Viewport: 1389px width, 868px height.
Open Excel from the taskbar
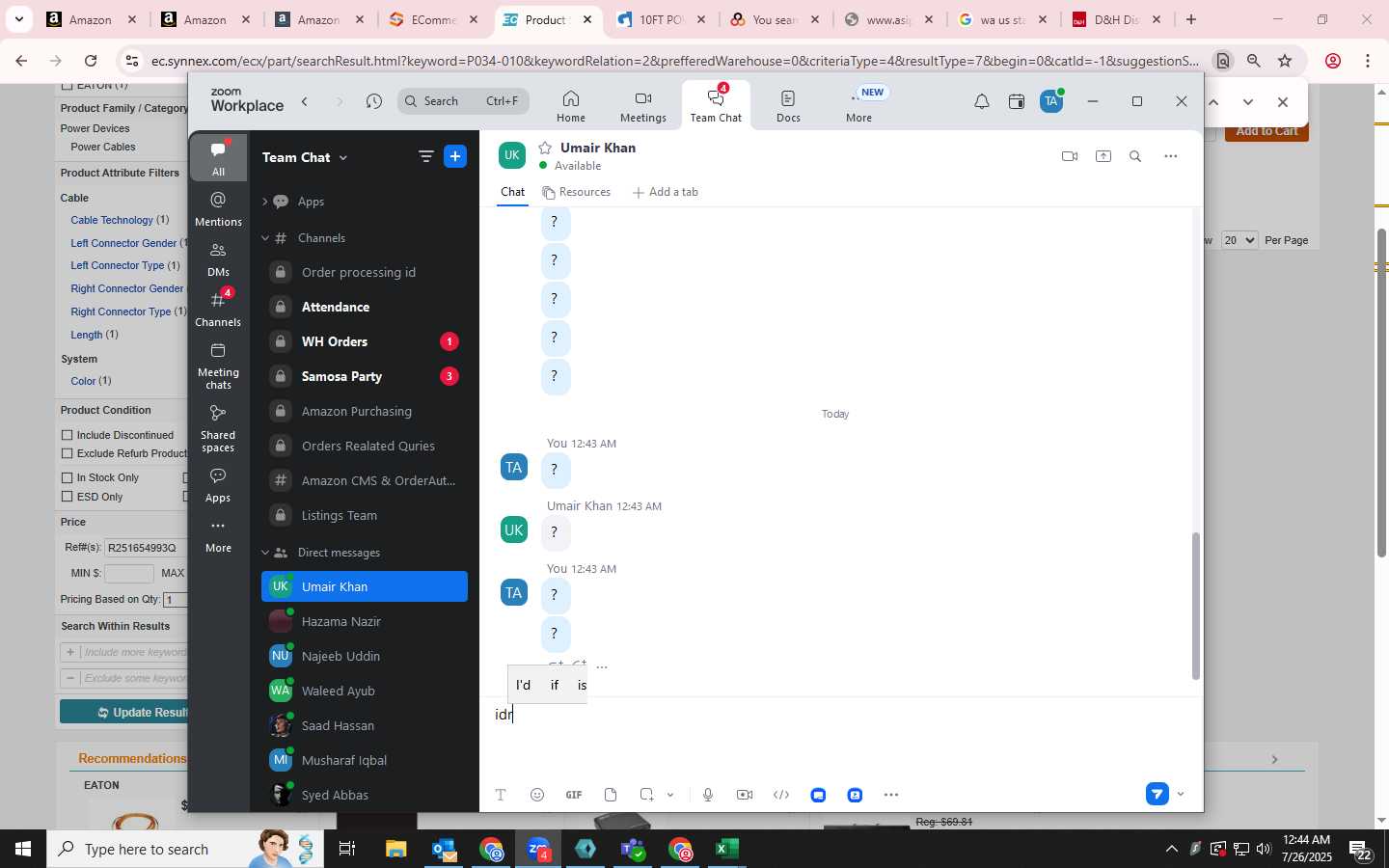[727, 849]
